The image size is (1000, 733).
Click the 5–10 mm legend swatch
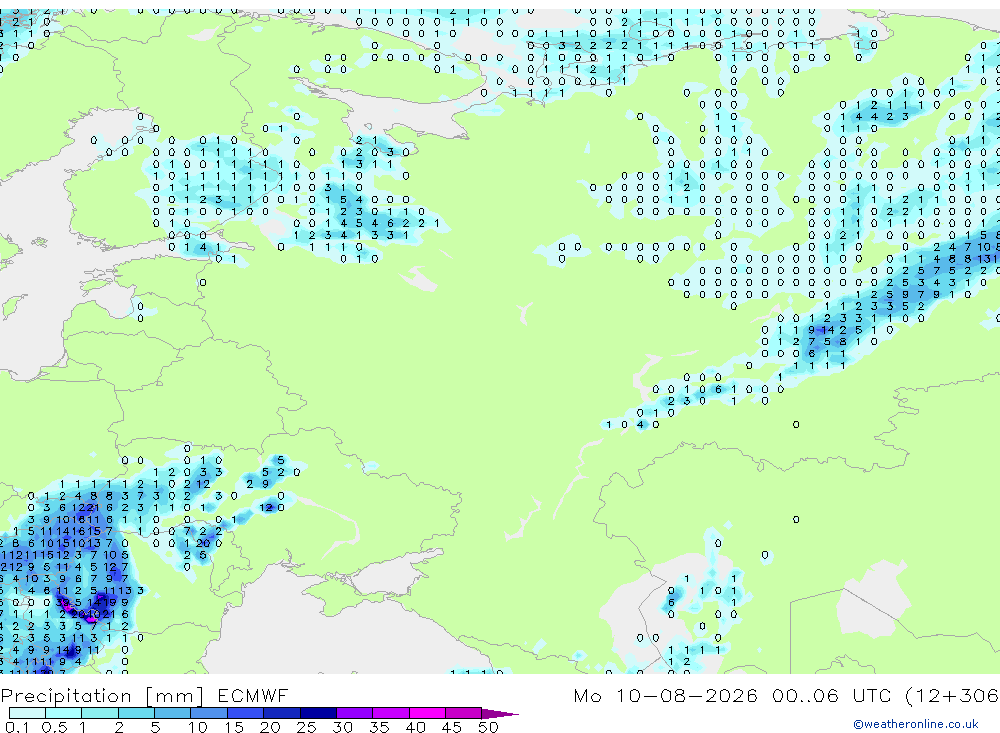[x=173, y=713]
